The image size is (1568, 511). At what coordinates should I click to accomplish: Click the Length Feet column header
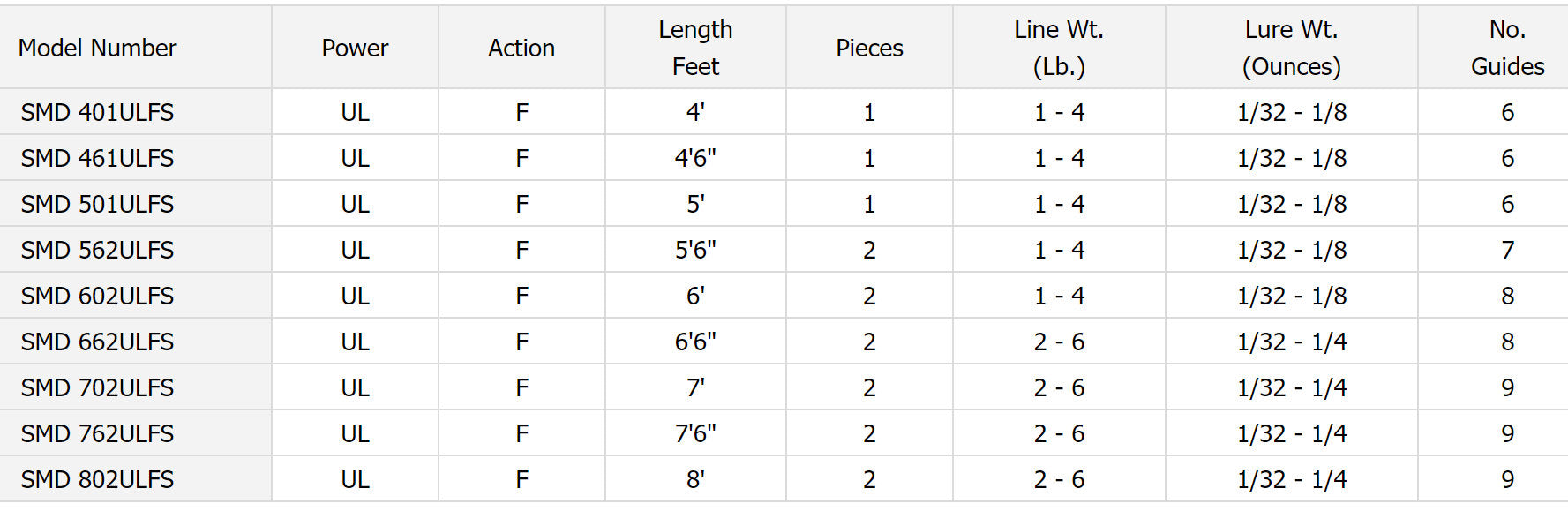(x=695, y=48)
